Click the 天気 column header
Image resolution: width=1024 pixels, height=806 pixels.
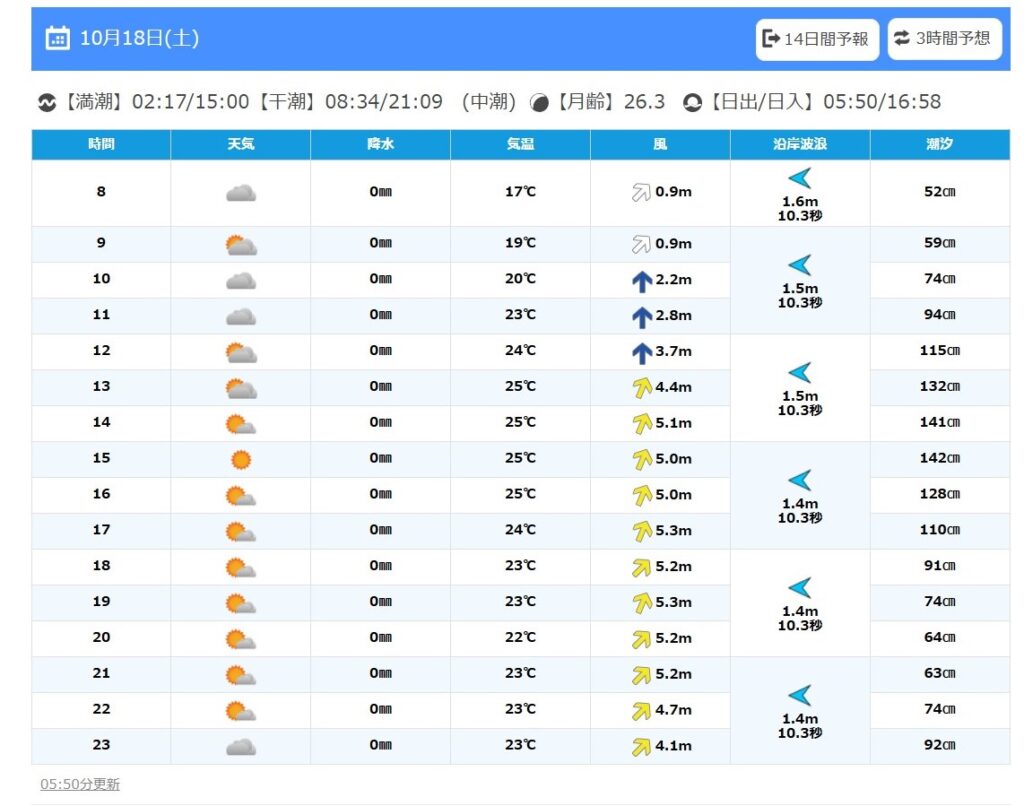(240, 145)
